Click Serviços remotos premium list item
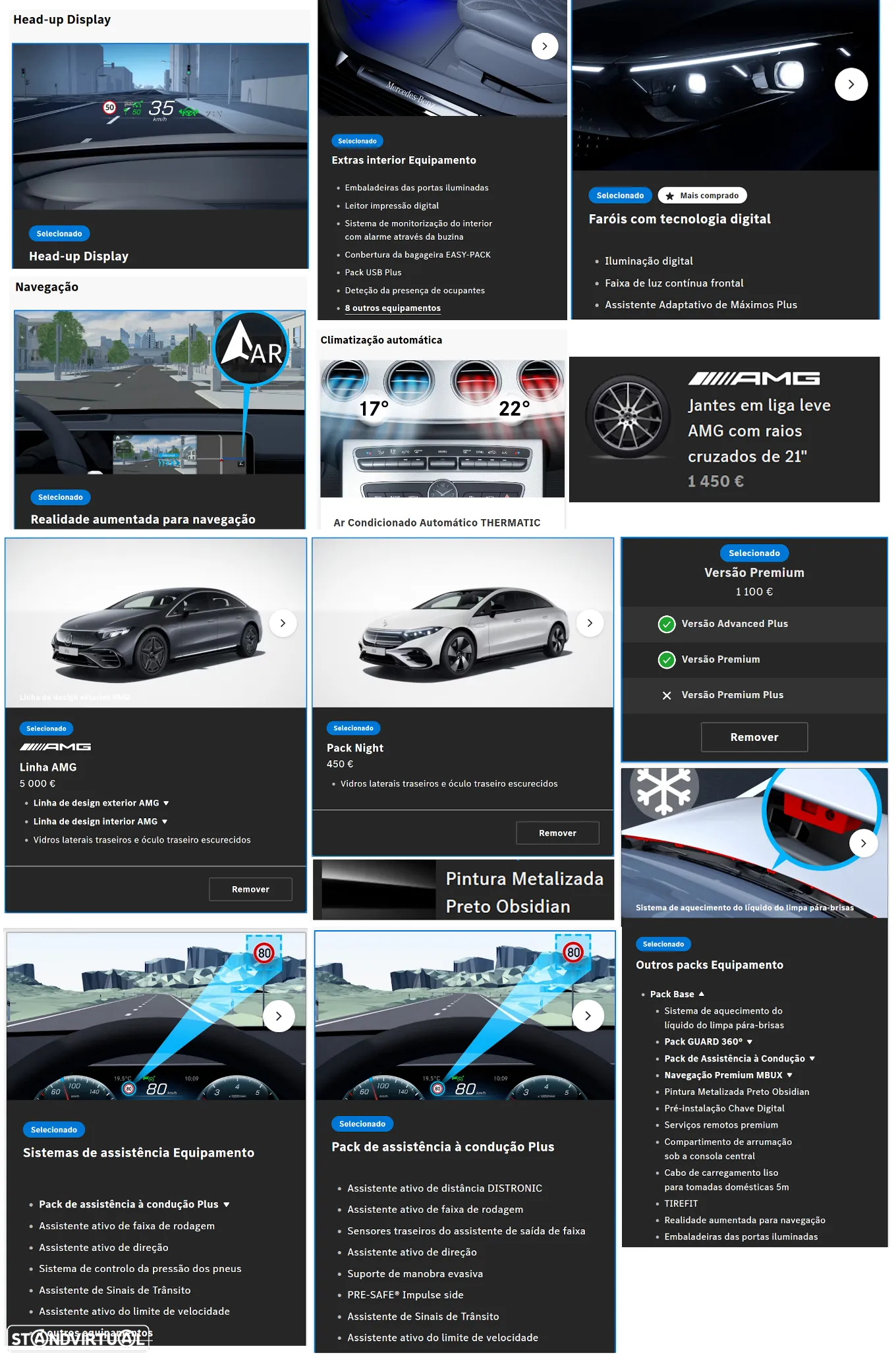The height and width of the screenshot is (1359, 896). [x=721, y=1125]
